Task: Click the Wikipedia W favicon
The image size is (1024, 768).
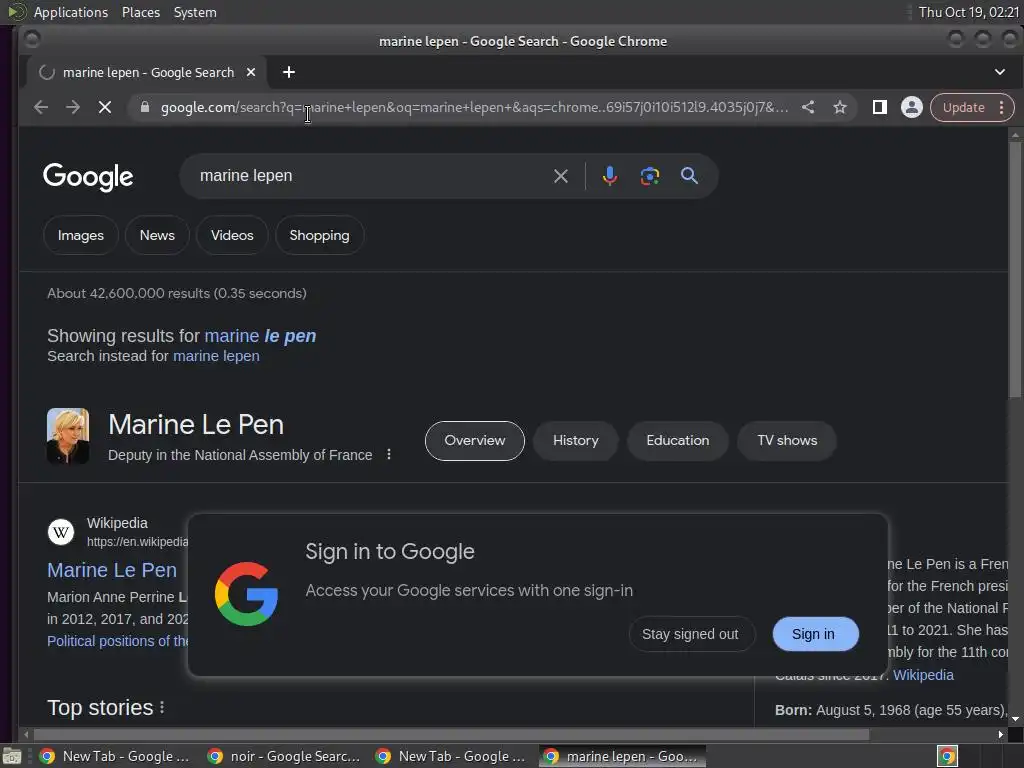Action: [61, 532]
